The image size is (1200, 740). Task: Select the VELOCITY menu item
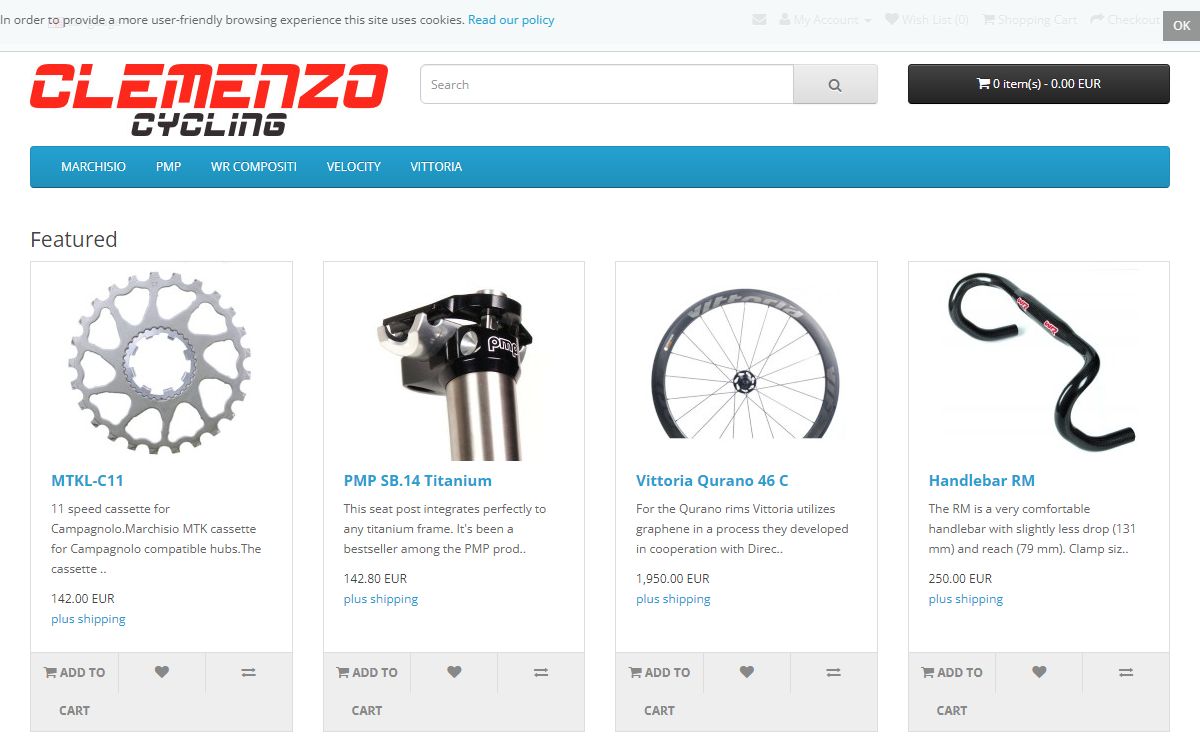[354, 167]
